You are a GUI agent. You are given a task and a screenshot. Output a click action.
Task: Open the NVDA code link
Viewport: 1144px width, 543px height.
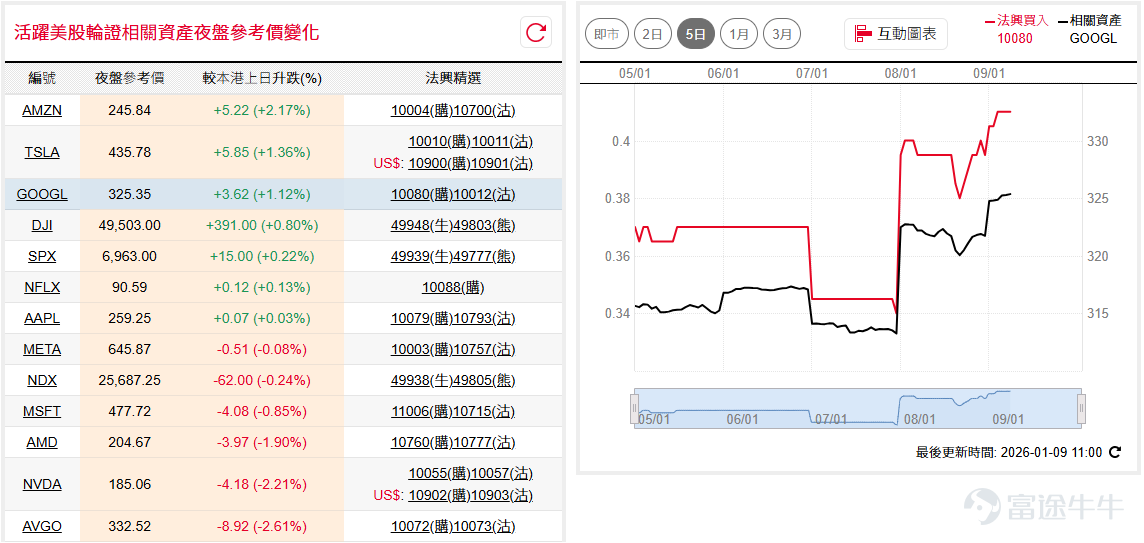[x=42, y=485]
